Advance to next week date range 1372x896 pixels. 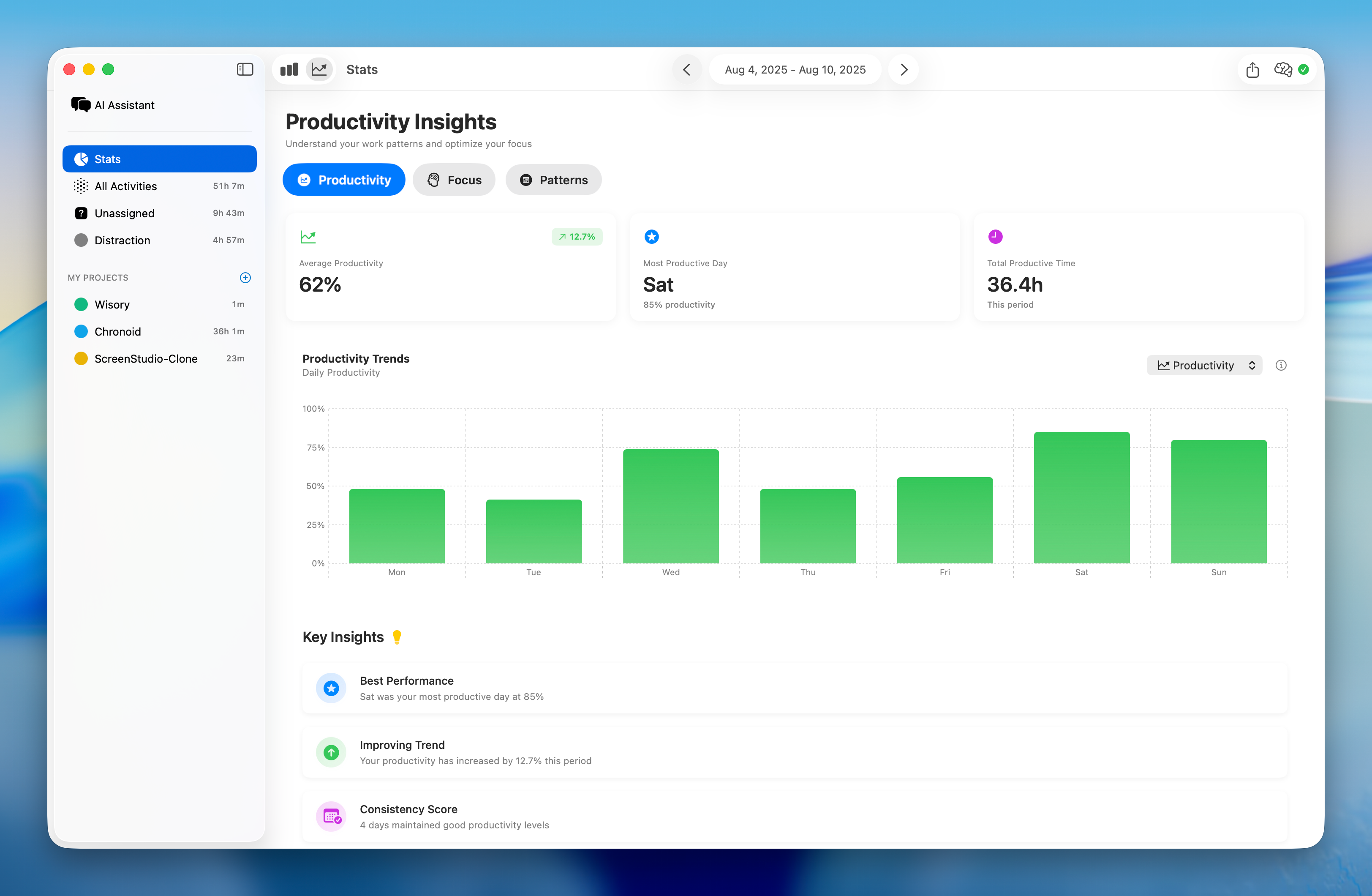(x=903, y=69)
